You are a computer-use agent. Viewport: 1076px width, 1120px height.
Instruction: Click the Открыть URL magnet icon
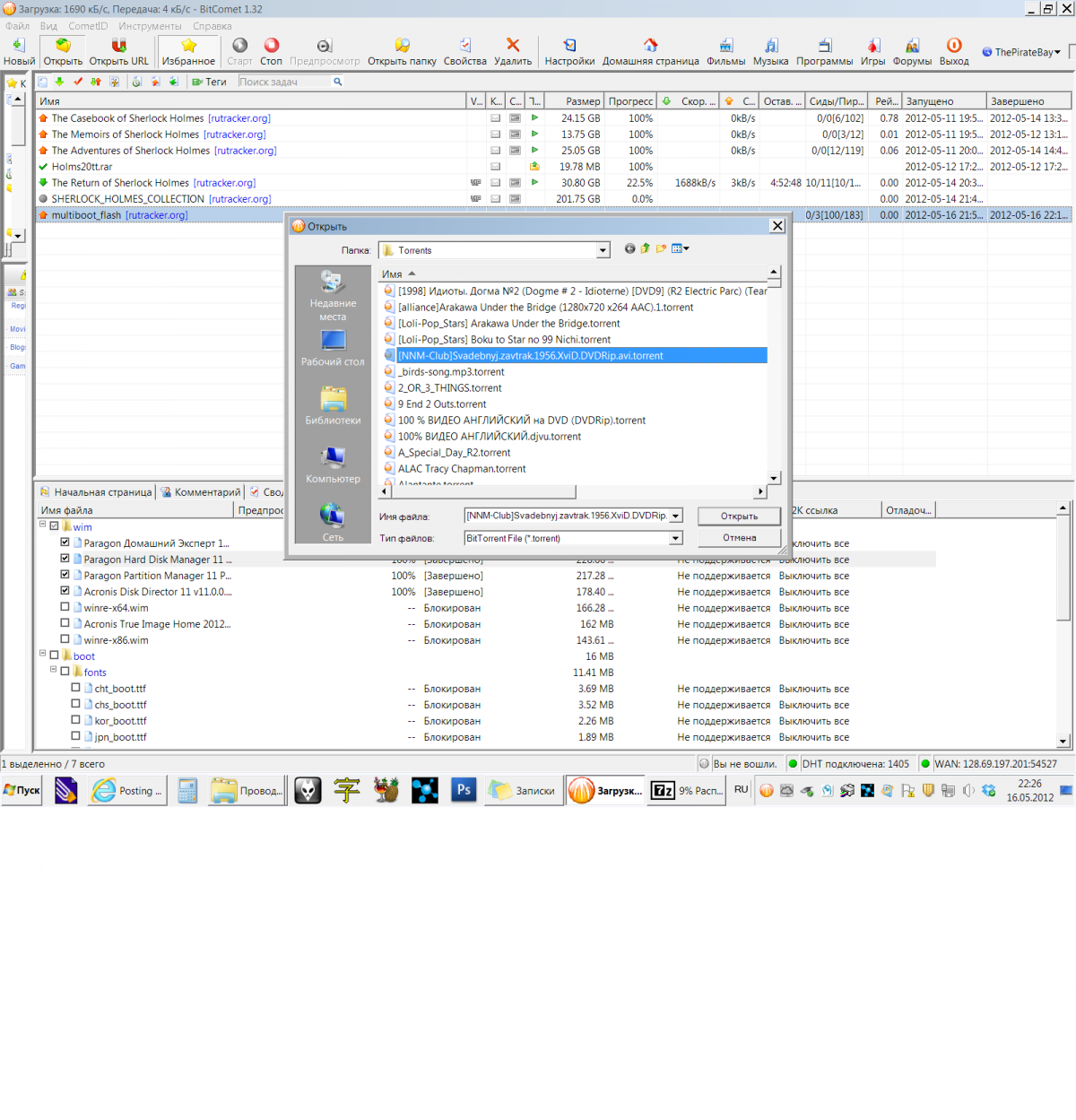tap(118, 46)
